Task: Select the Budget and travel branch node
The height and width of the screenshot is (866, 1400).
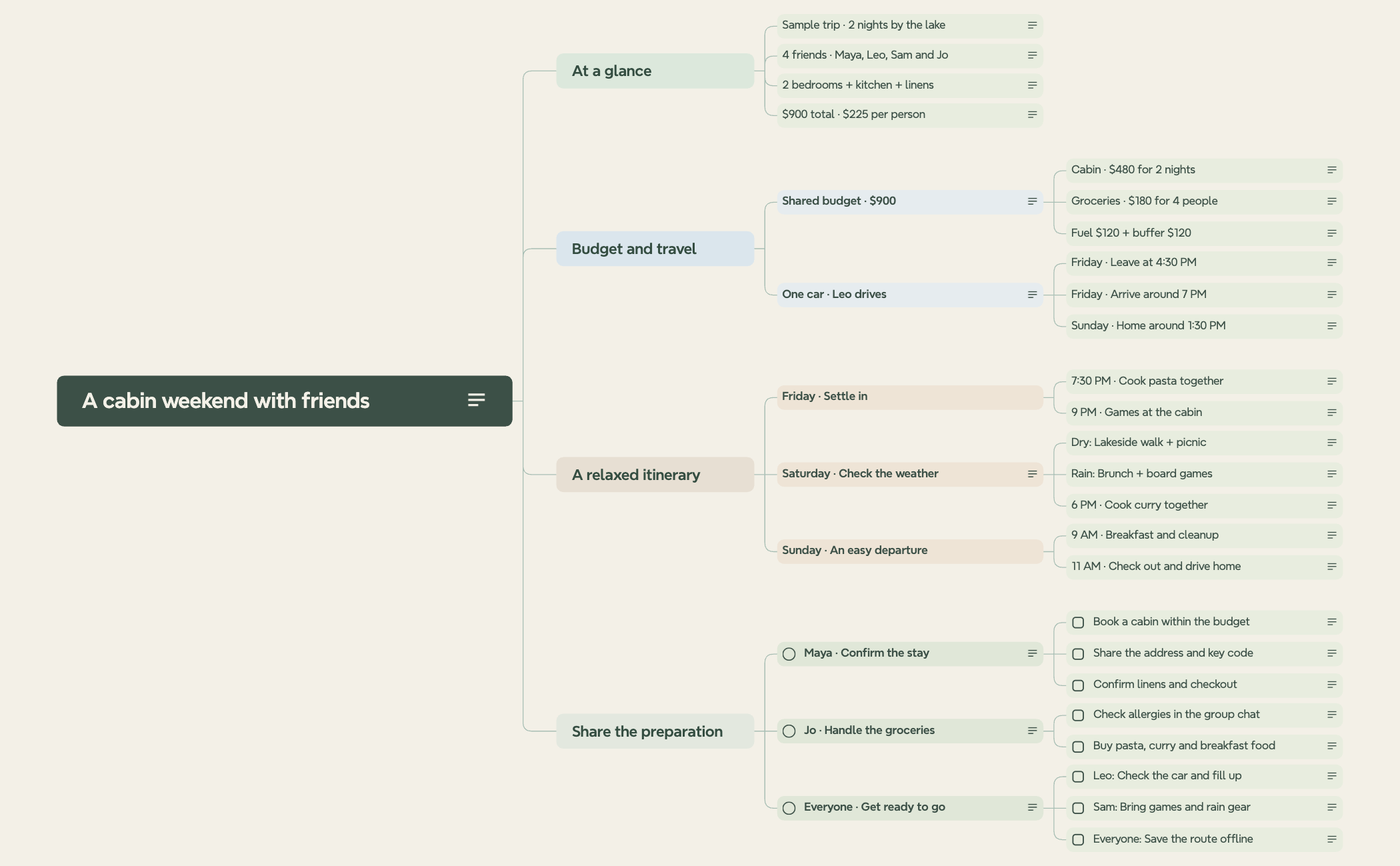Action: (x=655, y=249)
